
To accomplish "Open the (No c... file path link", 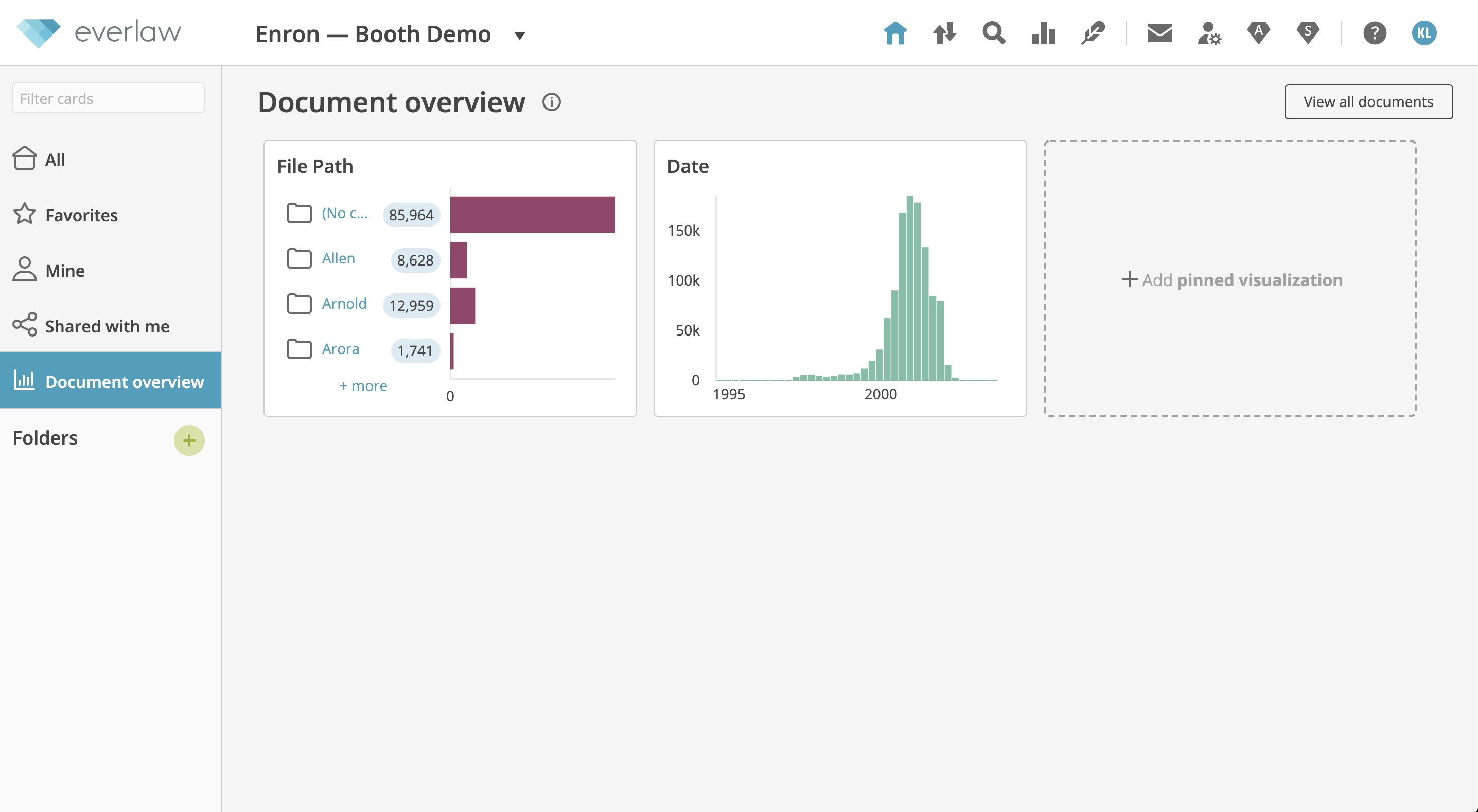I will coord(344,213).
